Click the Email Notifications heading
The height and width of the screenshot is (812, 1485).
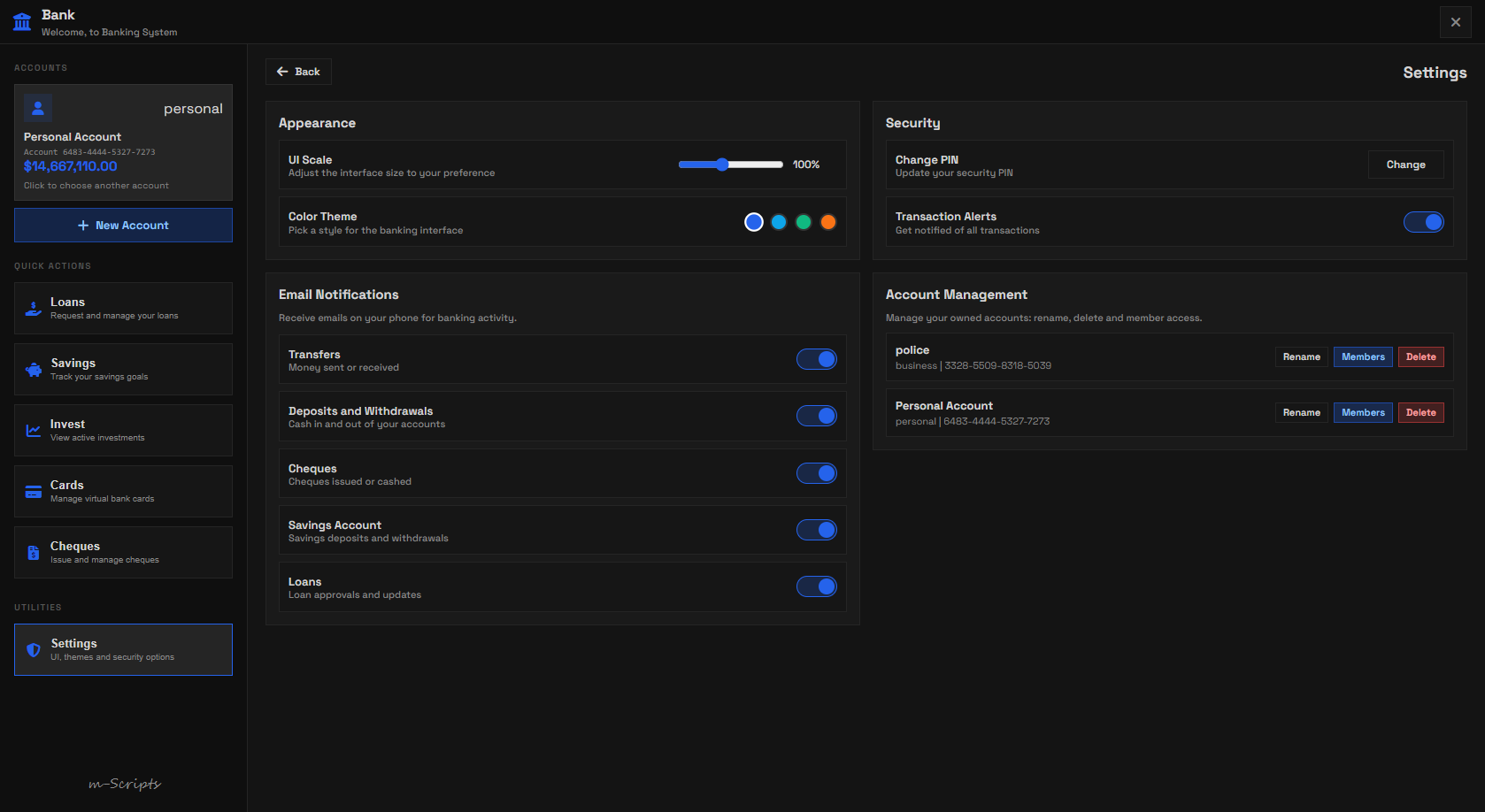coord(338,295)
